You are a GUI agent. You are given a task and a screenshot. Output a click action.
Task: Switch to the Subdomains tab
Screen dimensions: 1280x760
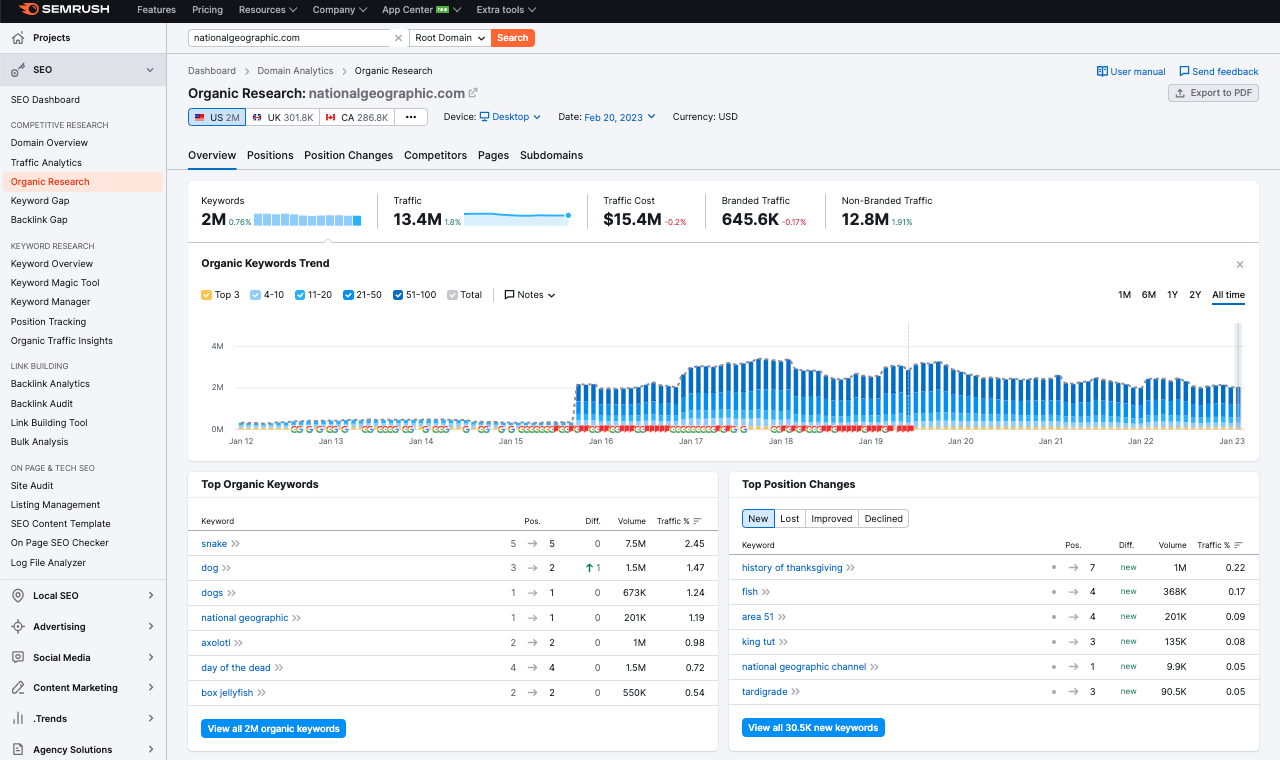pyautogui.click(x=551, y=155)
